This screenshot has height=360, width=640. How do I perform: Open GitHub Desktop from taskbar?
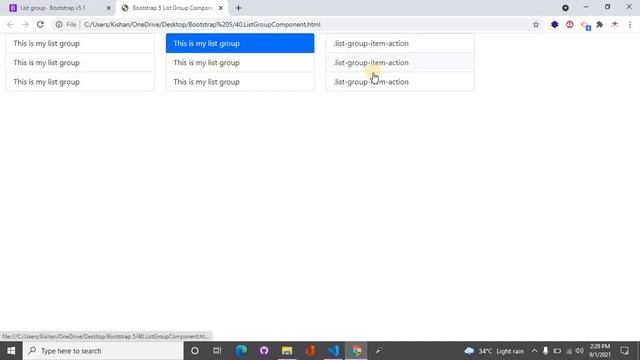click(264, 351)
